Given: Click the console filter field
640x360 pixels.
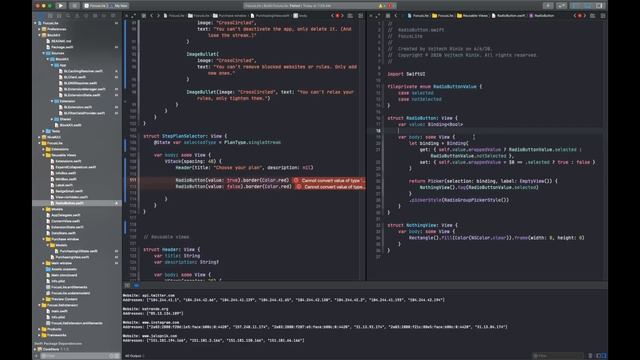Looking at the screenshot, I should [558, 356].
